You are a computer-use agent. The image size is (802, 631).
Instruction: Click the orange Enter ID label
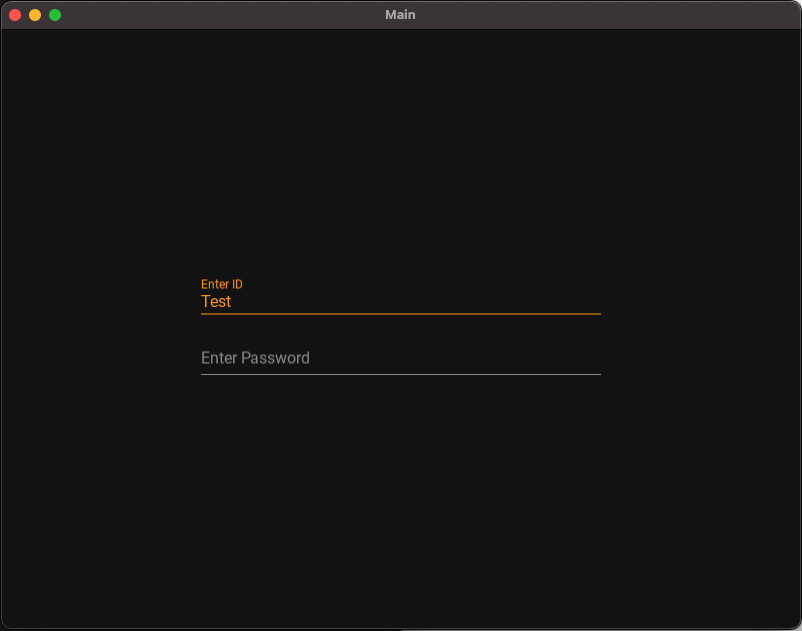tap(221, 284)
